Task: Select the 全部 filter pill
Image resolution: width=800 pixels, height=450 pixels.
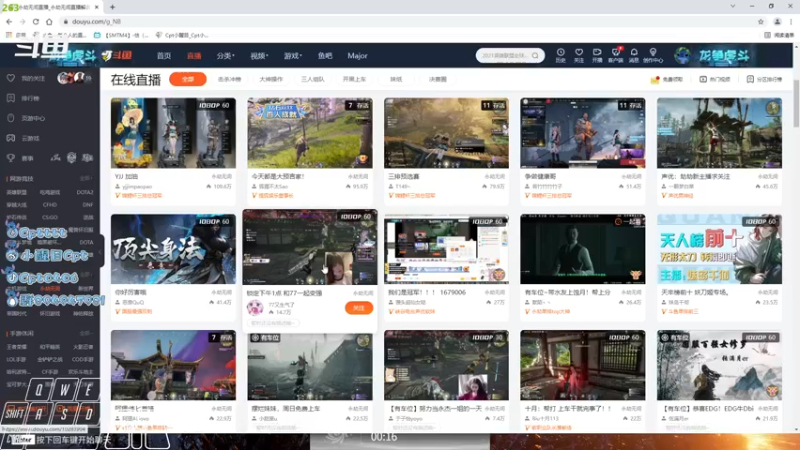Action: tap(188, 79)
